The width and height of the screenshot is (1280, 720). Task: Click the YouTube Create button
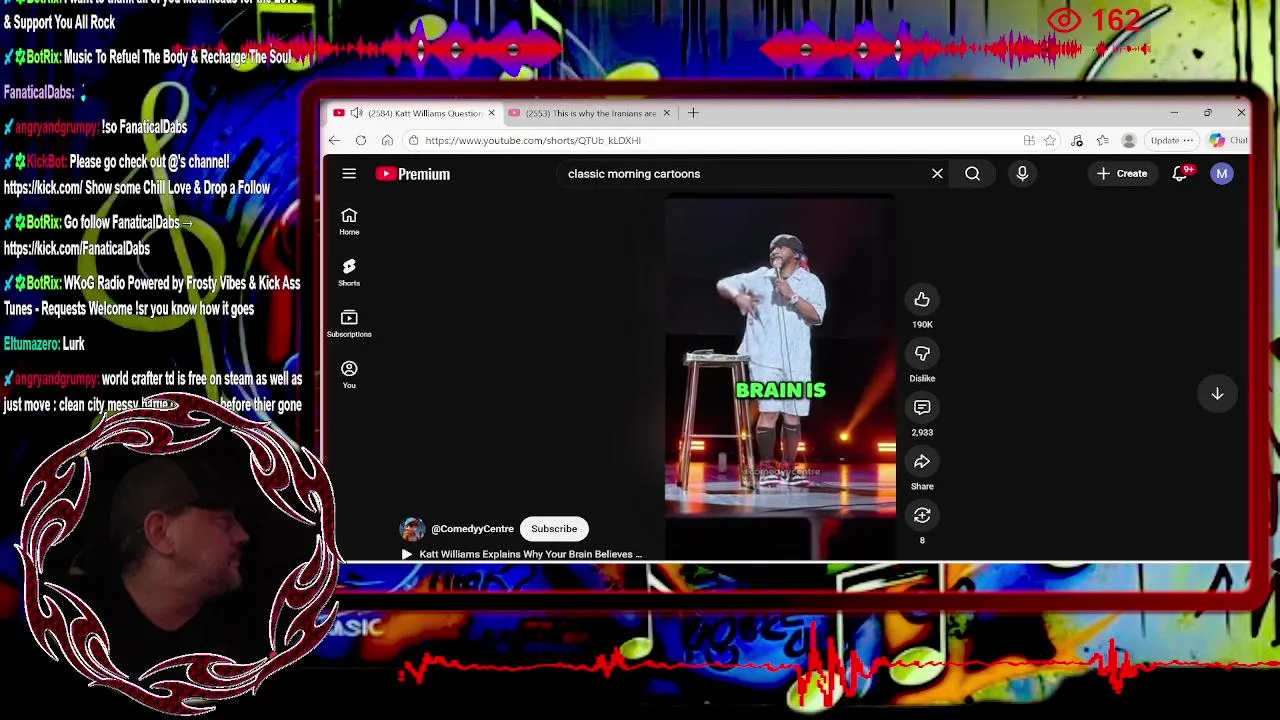[x=1122, y=174]
